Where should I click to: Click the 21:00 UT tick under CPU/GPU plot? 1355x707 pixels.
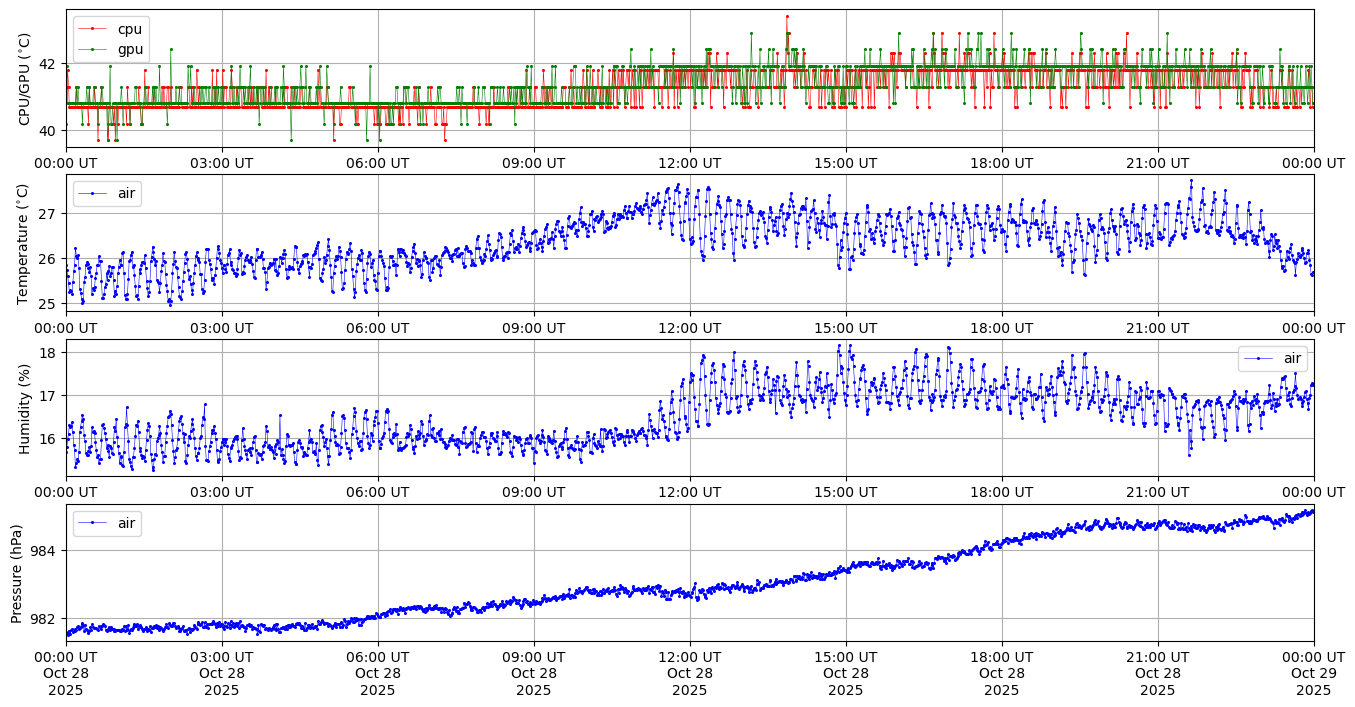pos(1158,162)
